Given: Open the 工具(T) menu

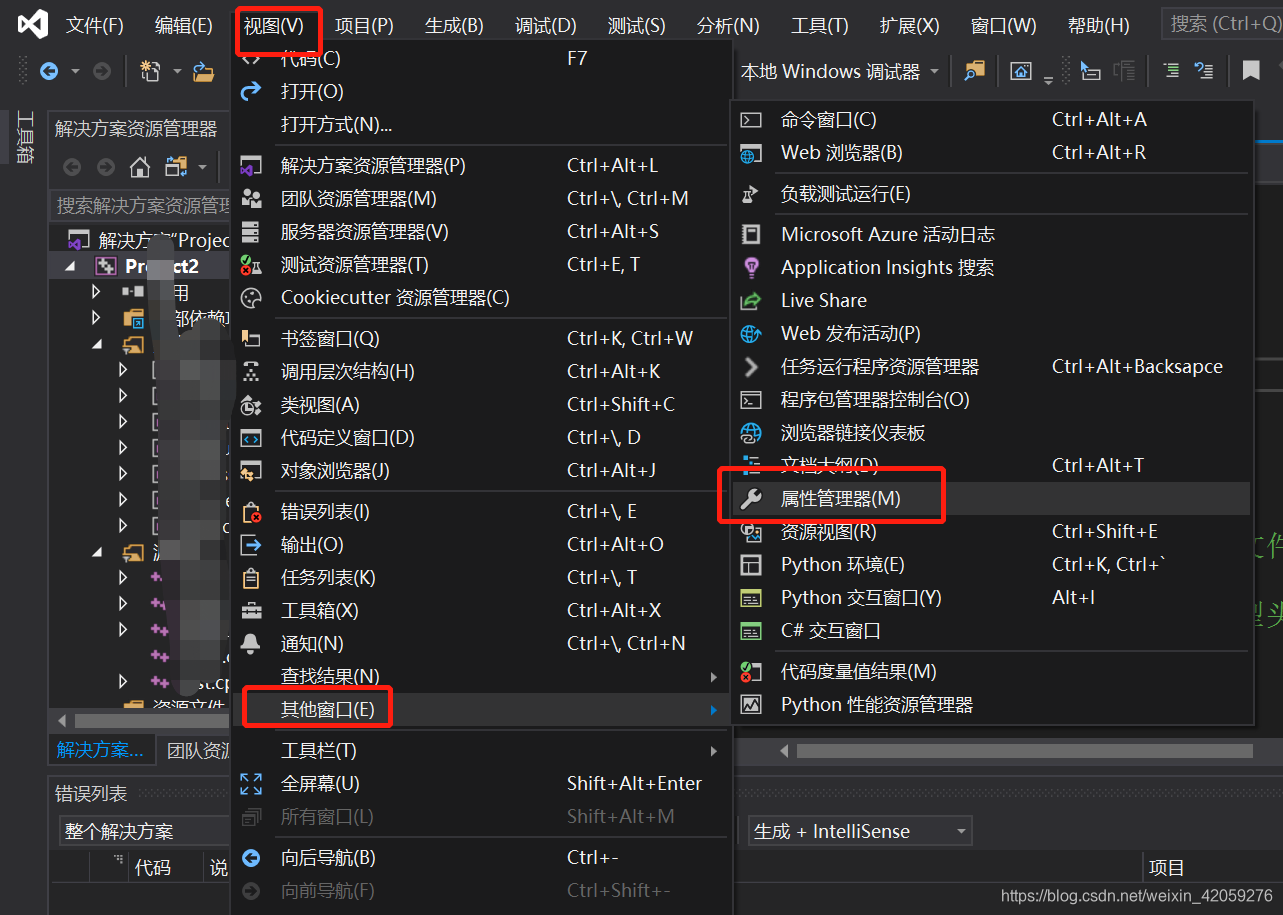Looking at the screenshot, I should [x=820, y=25].
